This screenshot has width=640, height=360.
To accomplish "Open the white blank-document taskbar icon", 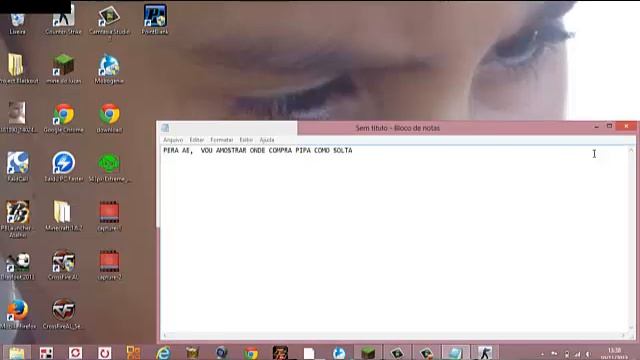I will coord(309,353).
